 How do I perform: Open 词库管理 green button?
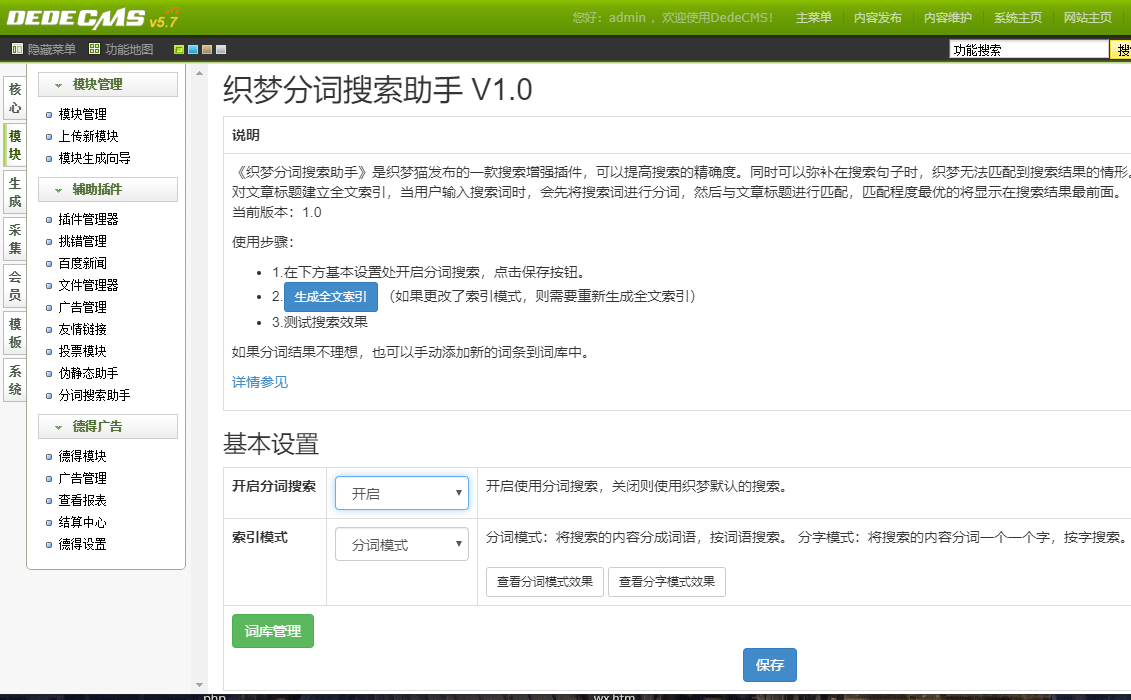[273, 631]
